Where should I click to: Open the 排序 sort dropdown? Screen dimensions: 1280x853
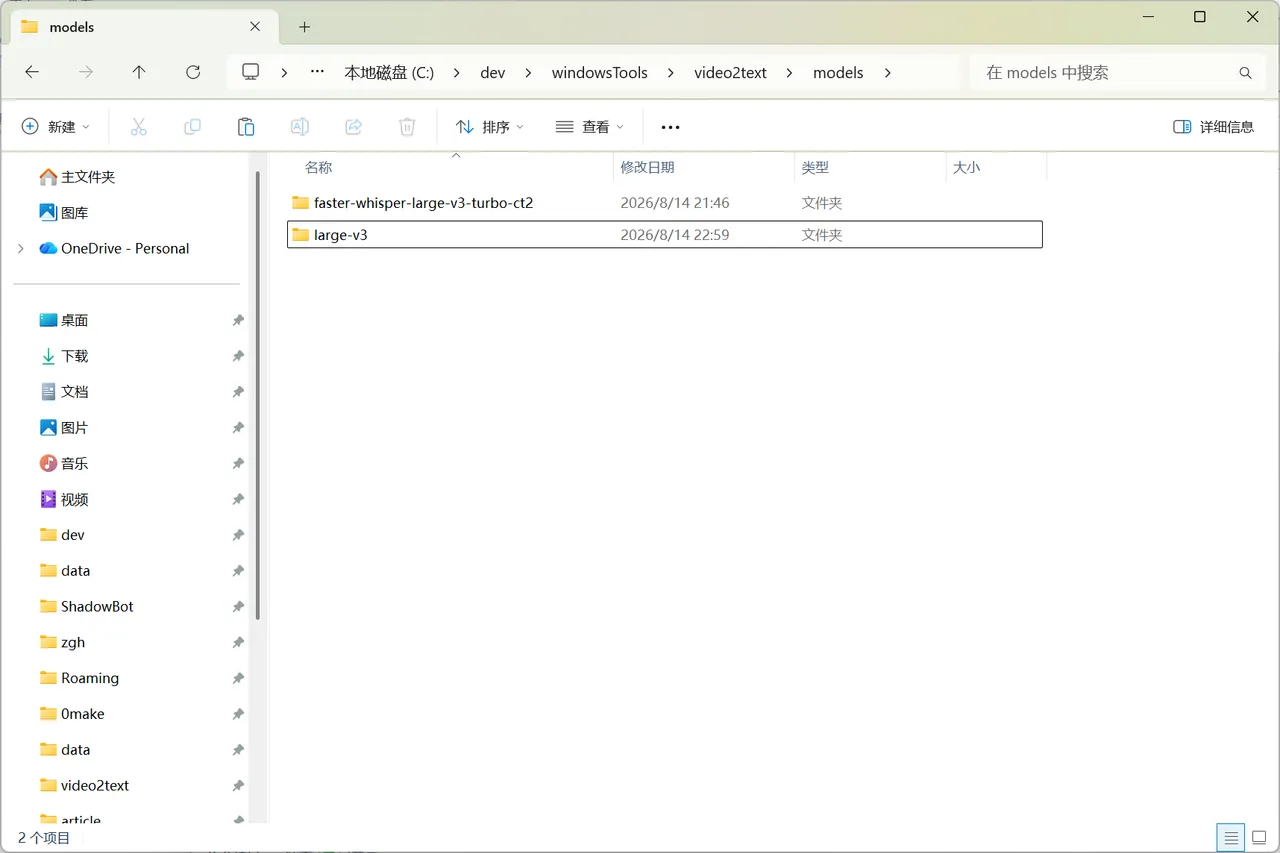[489, 127]
